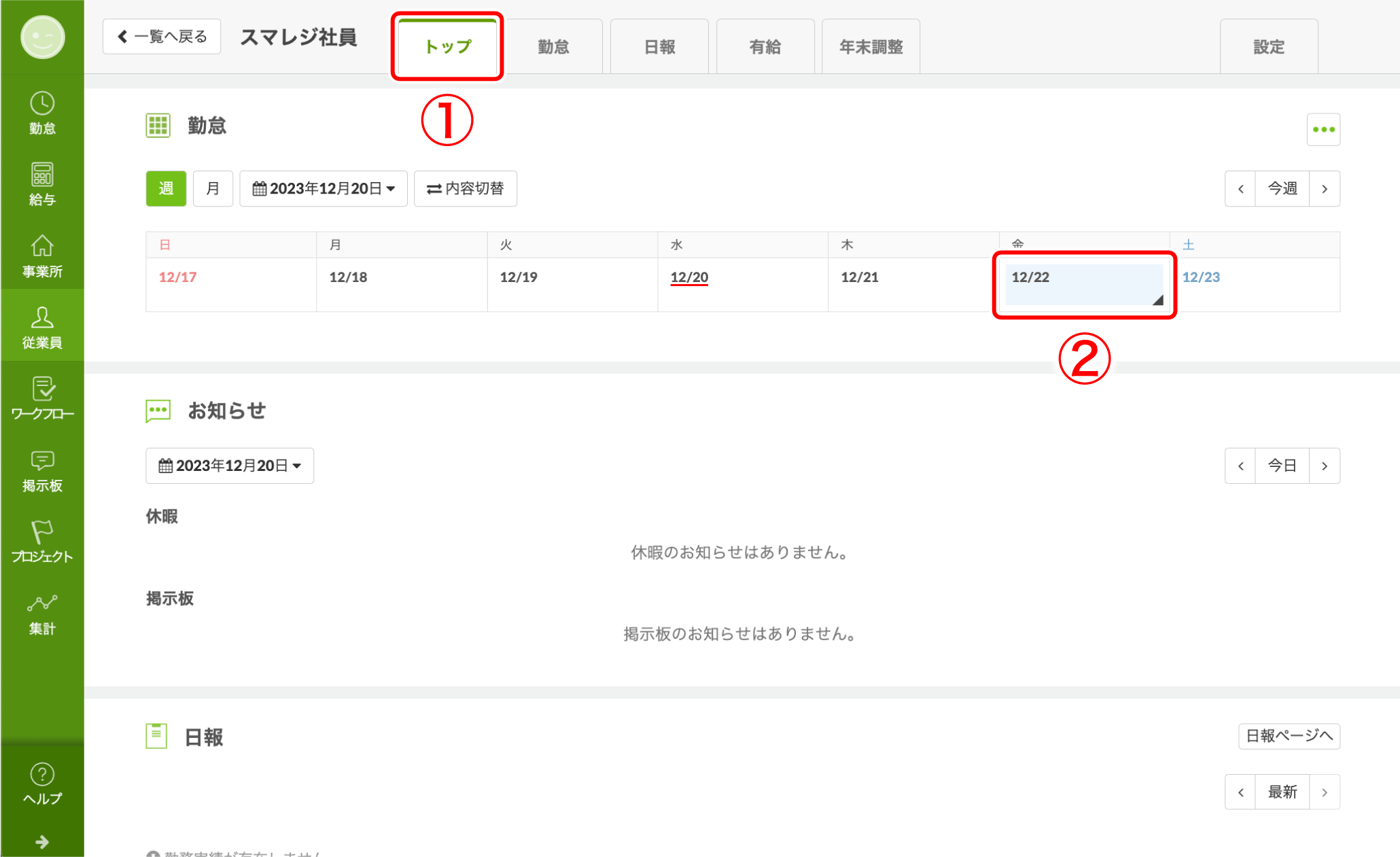Screen dimensions: 1400x857
Task: Open the three-dot menu in 勤怠 section
Action: click(1323, 129)
